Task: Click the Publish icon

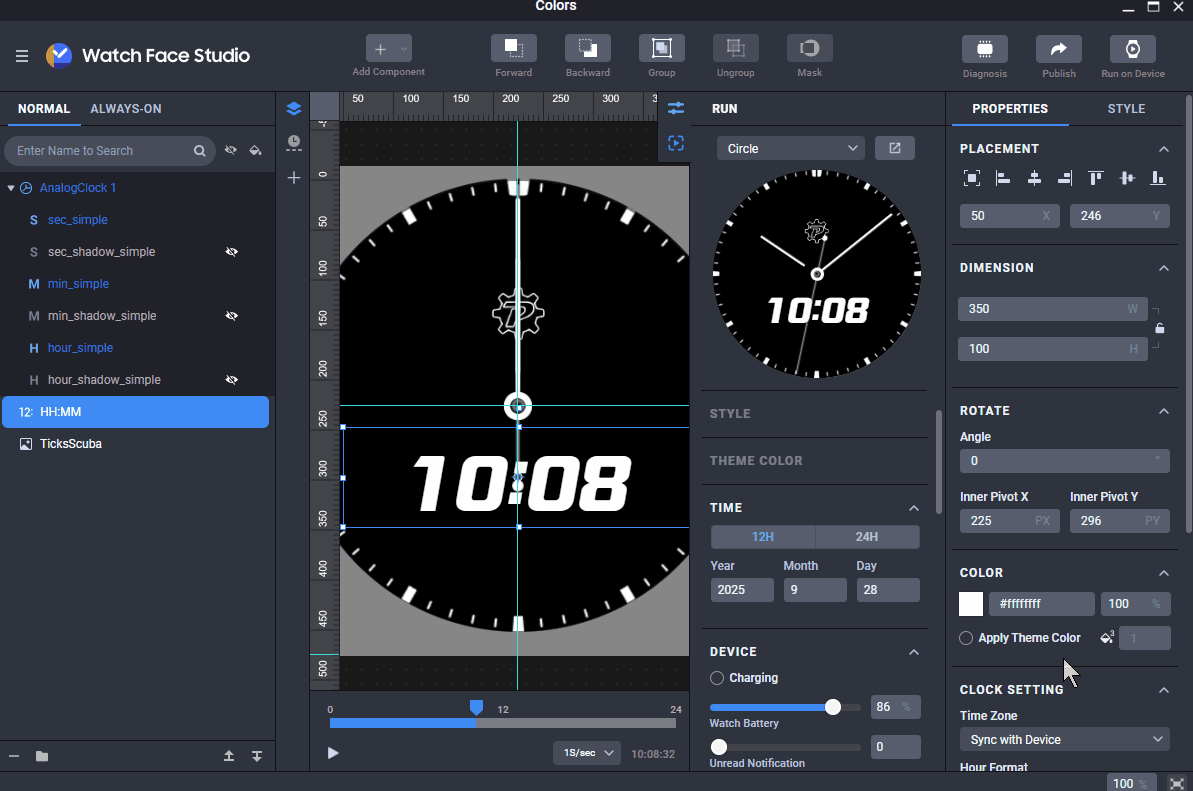Action: coord(1058,48)
